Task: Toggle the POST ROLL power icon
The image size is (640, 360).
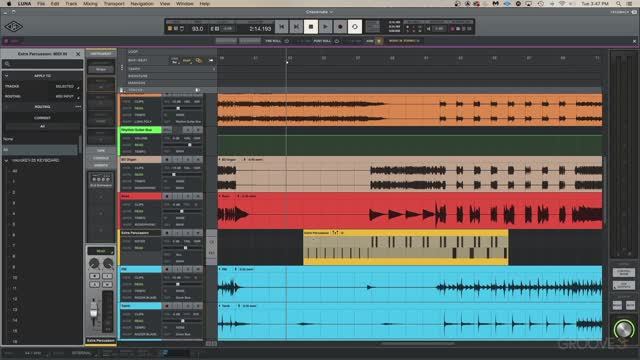Action: click(x=337, y=41)
